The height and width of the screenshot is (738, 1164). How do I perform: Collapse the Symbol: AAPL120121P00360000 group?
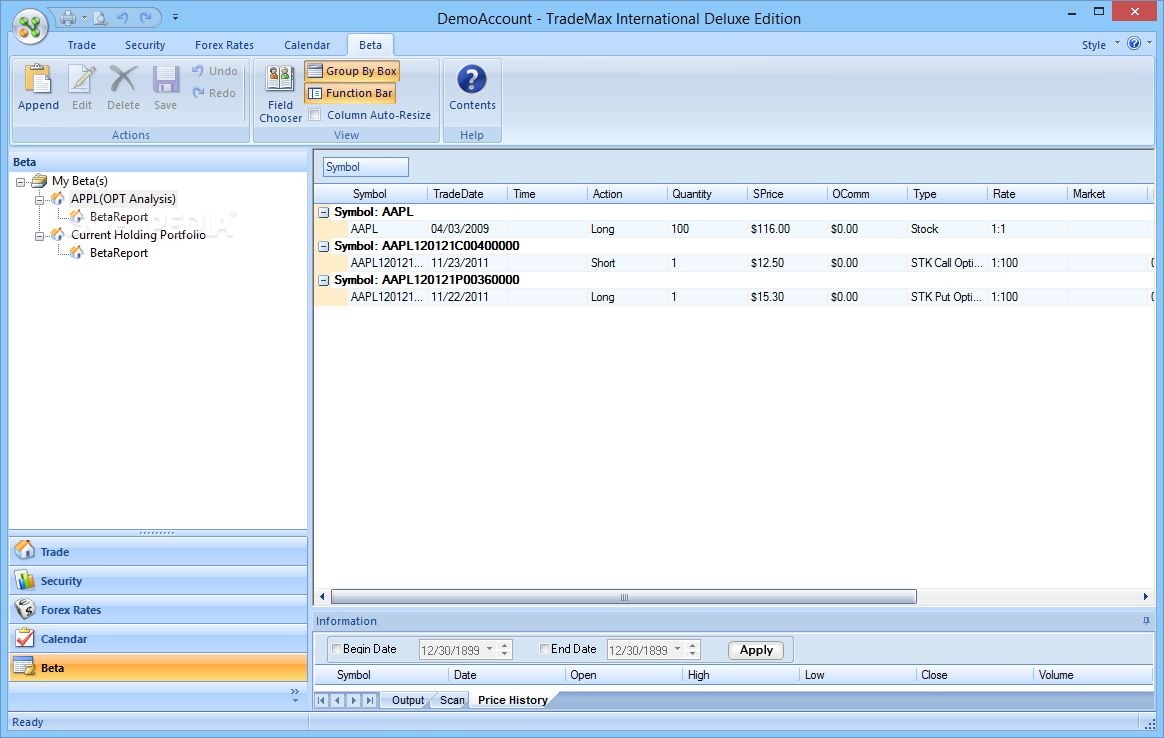coord(324,281)
